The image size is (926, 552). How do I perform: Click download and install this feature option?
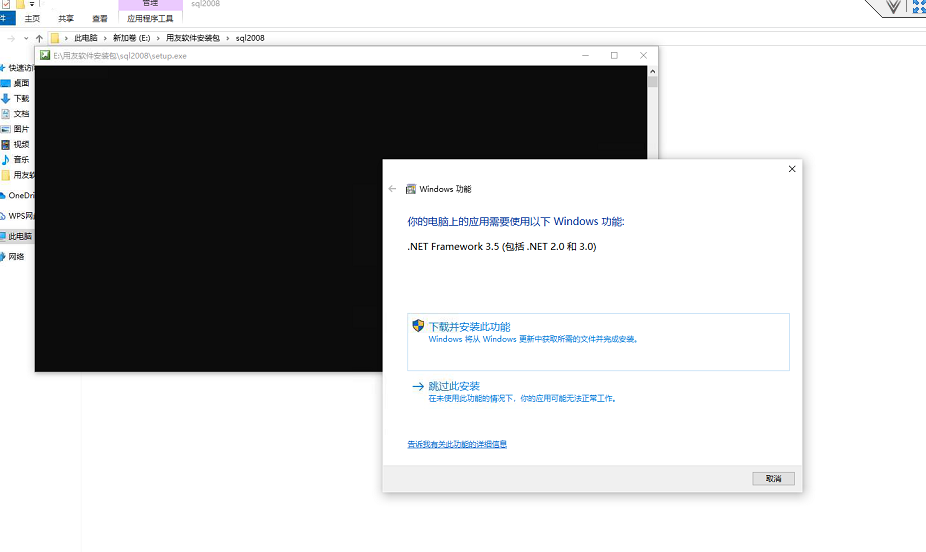tap(598, 341)
